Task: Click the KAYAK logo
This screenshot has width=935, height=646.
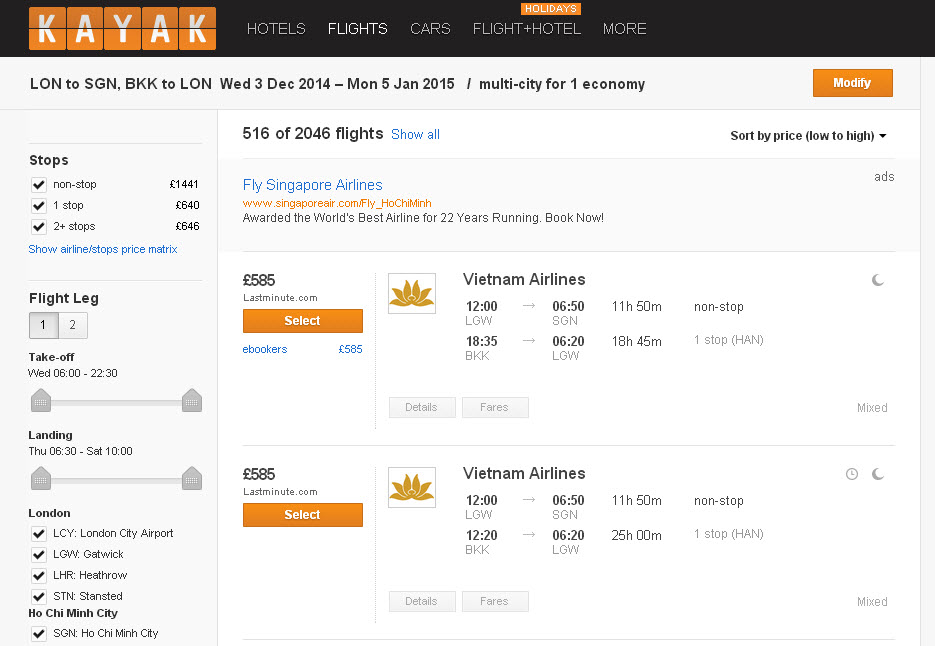Action: click(x=122, y=28)
